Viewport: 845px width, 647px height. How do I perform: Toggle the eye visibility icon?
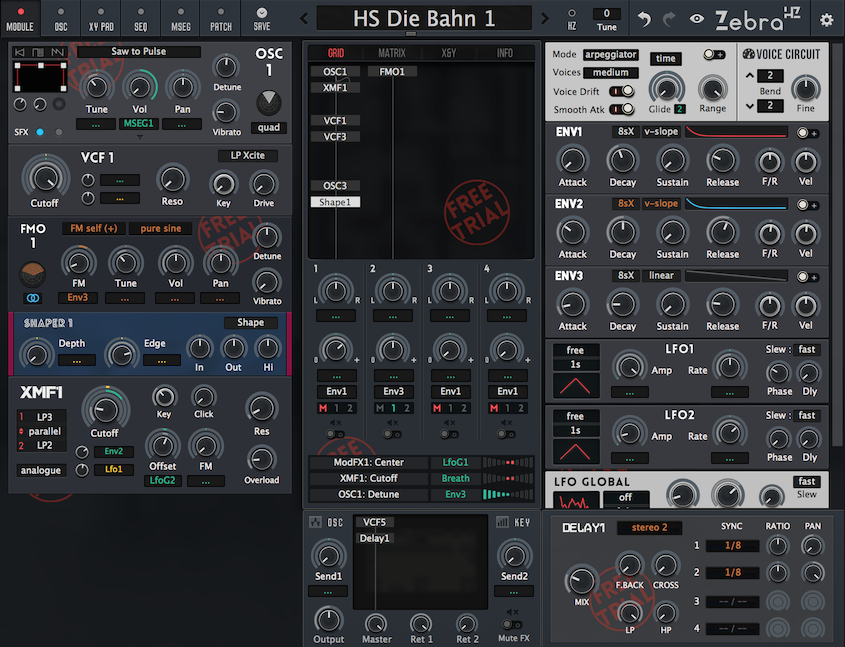[696, 19]
